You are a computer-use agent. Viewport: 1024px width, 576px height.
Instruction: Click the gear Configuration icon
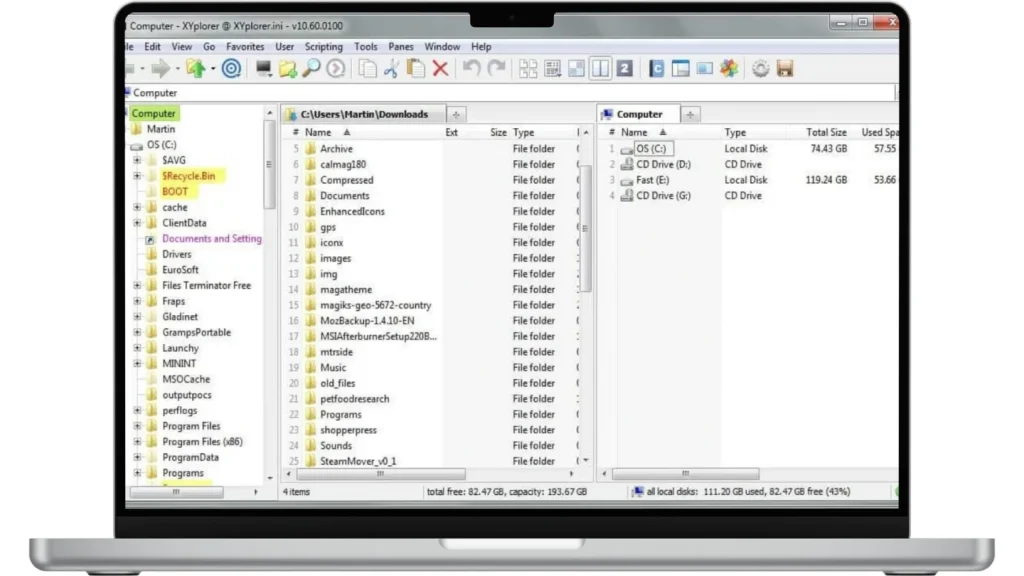tap(761, 68)
